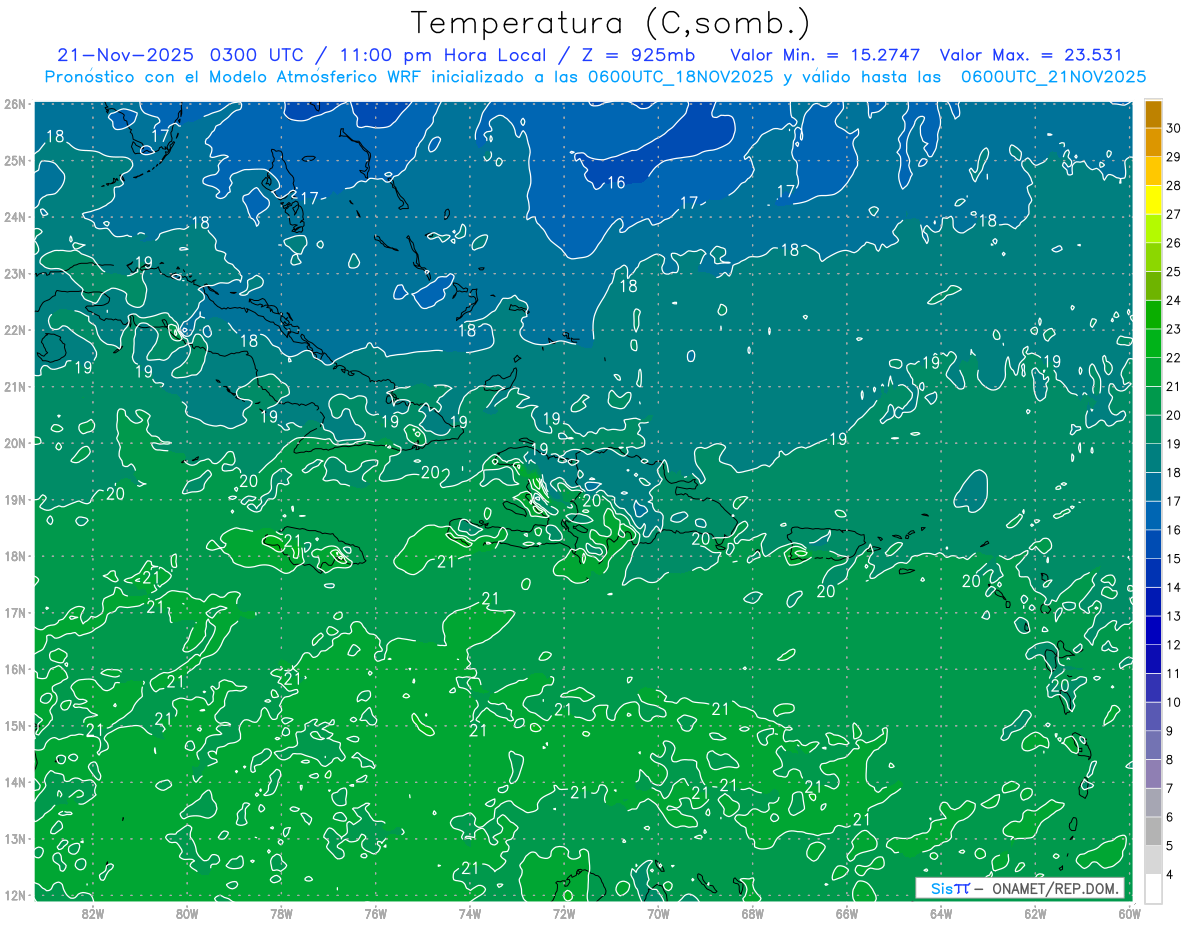The width and height of the screenshot is (1200, 927).
Task: Pick the legend color swatch labeled 20
Action: tap(1153, 401)
